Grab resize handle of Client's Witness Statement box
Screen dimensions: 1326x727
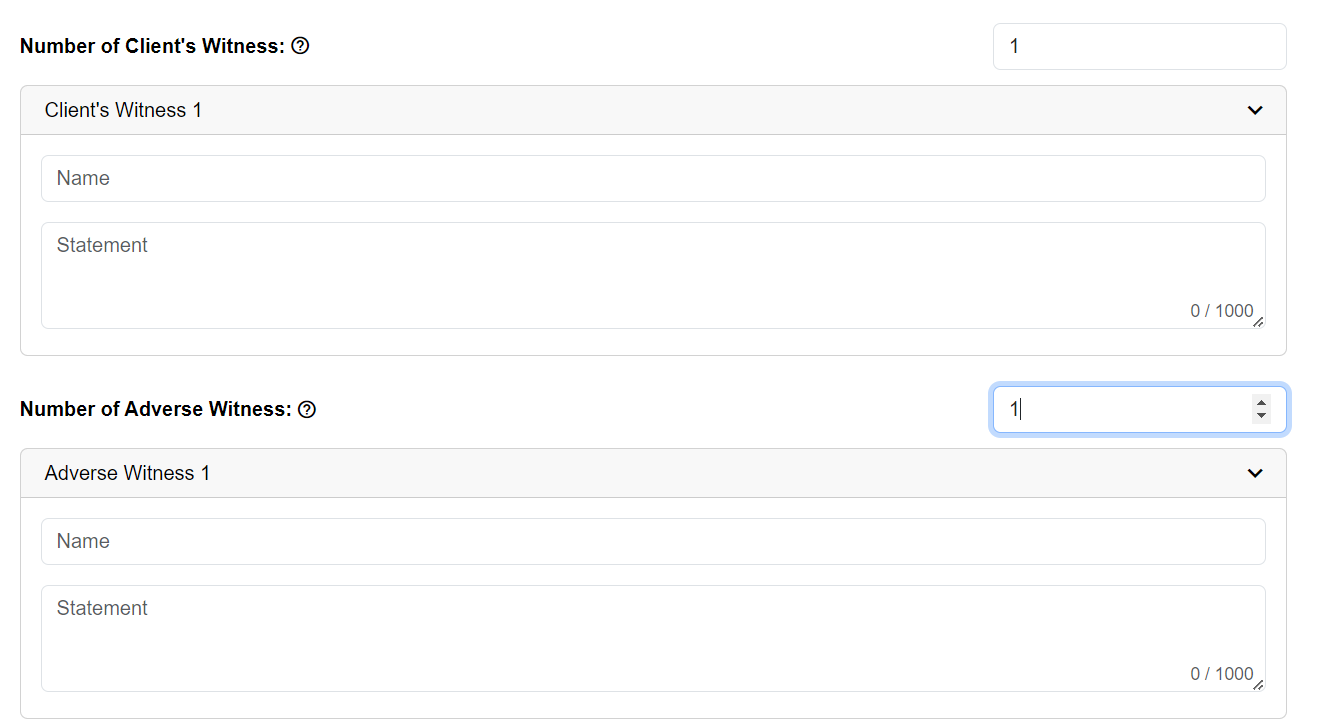[1258, 321]
